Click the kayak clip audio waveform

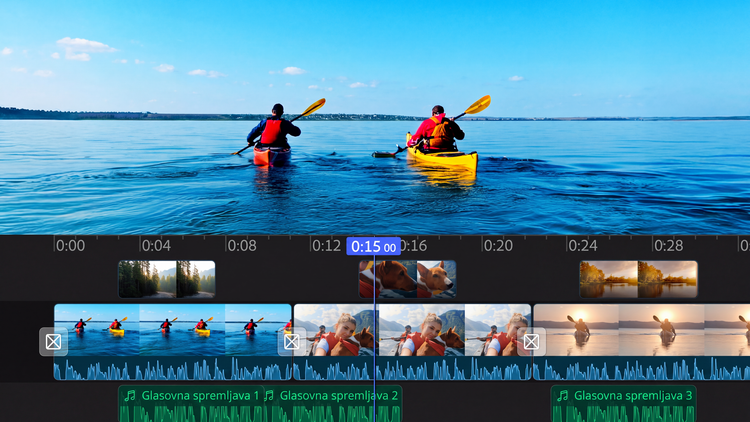pos(173,368)
